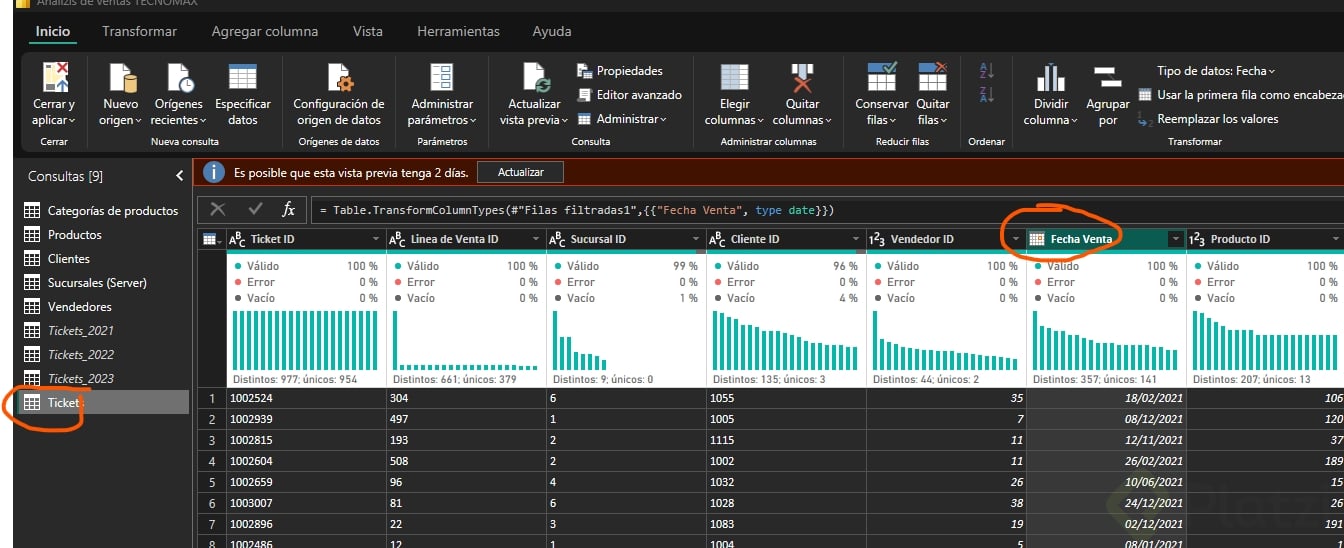
Task: Open the Editor avanzado
Action: click(630, 95)
